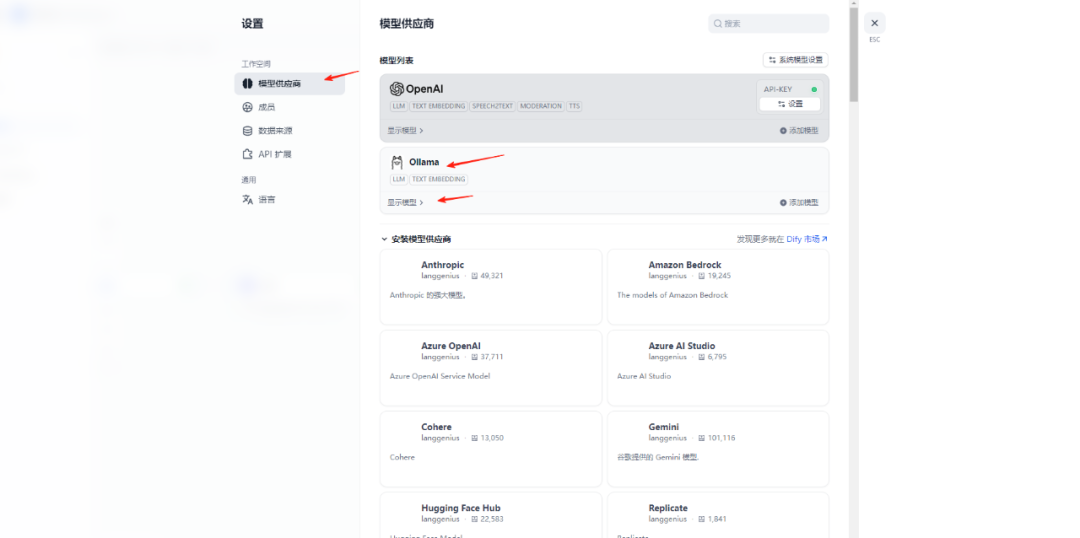Viewport: 1080px width, 538px height.
Task: Select the Azure OpenAI card title
Action: [450, 346]
